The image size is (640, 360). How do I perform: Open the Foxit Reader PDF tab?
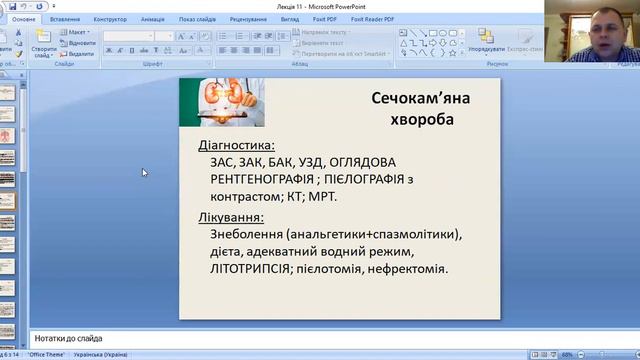372,19
